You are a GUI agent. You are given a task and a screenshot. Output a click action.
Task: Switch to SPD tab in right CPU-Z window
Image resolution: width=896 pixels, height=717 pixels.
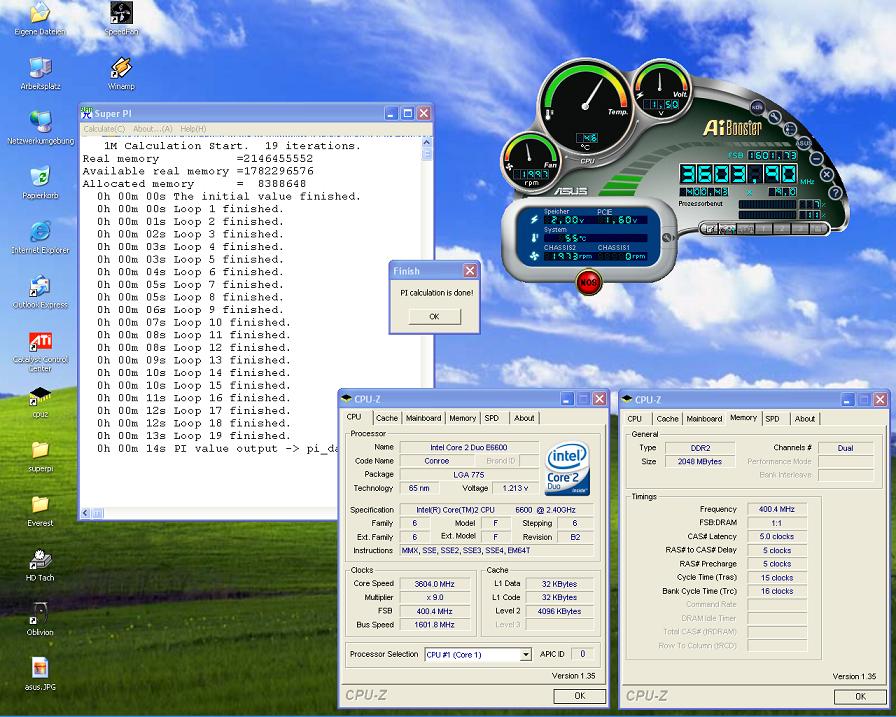773,419
